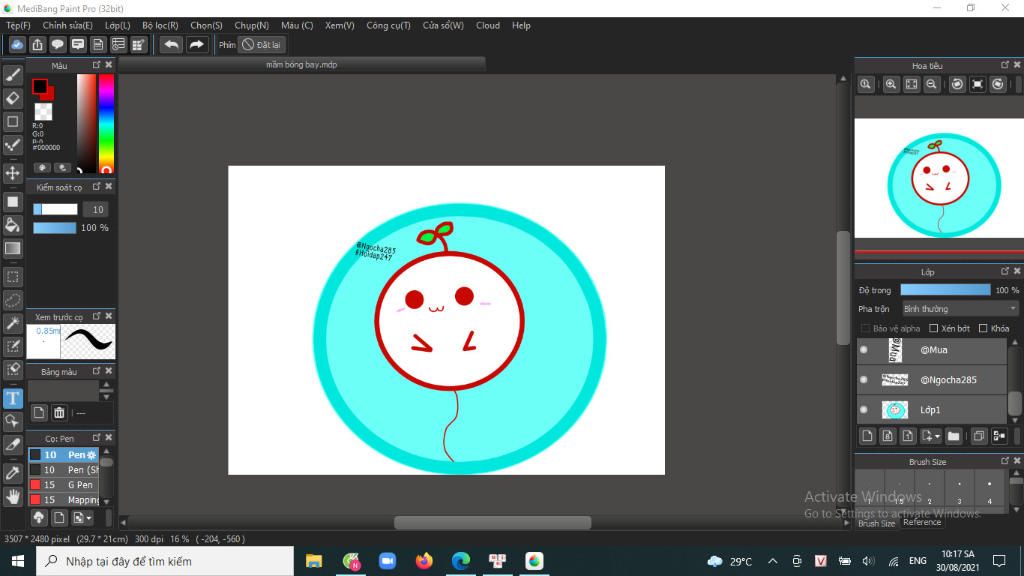Click the transparent color swatch
This screenshot has height=576, width=1024.
(43, 112)
